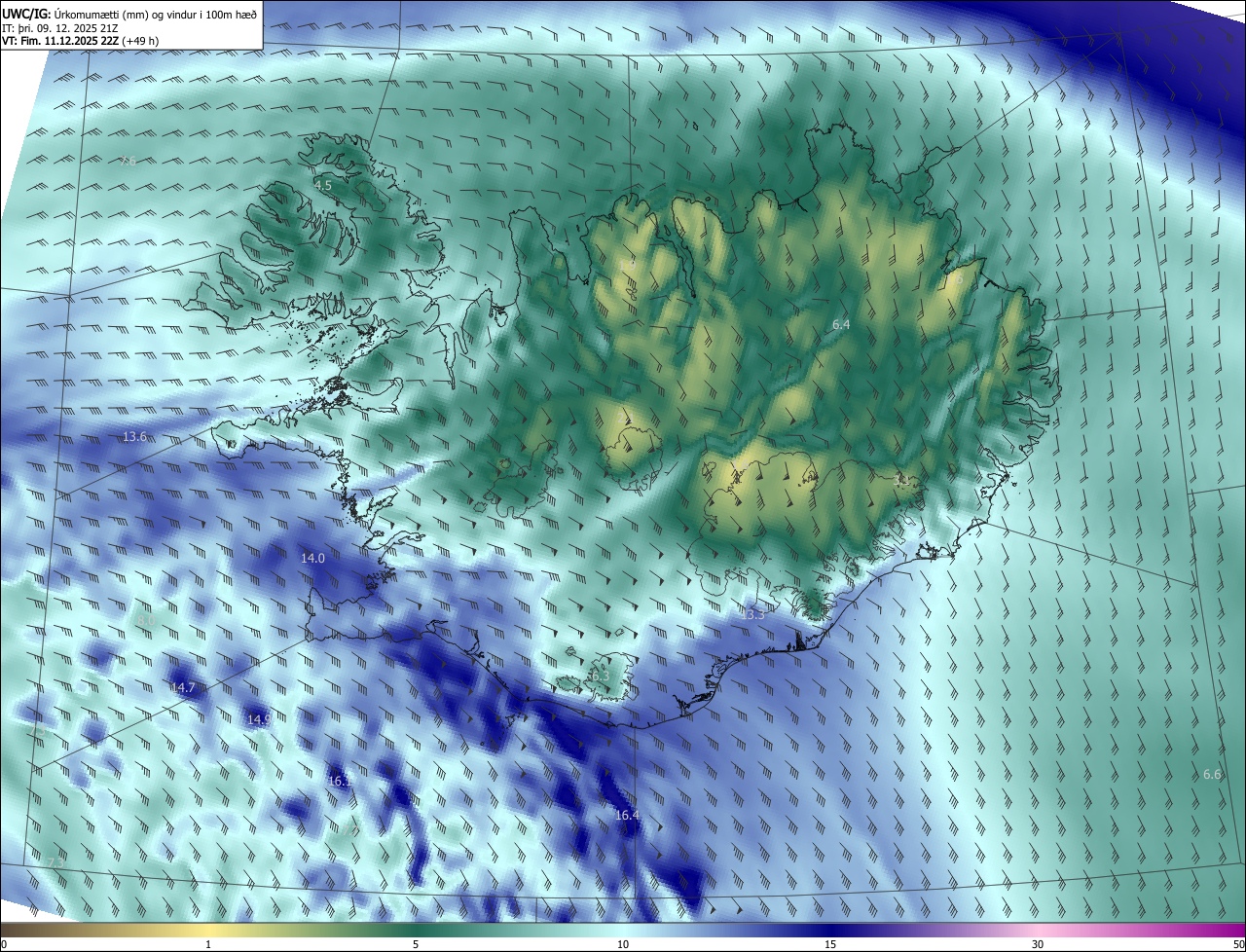Select the 30 tick on the color scale
This screenshot has width=1246, height=952.
[x=1038, y=945]
